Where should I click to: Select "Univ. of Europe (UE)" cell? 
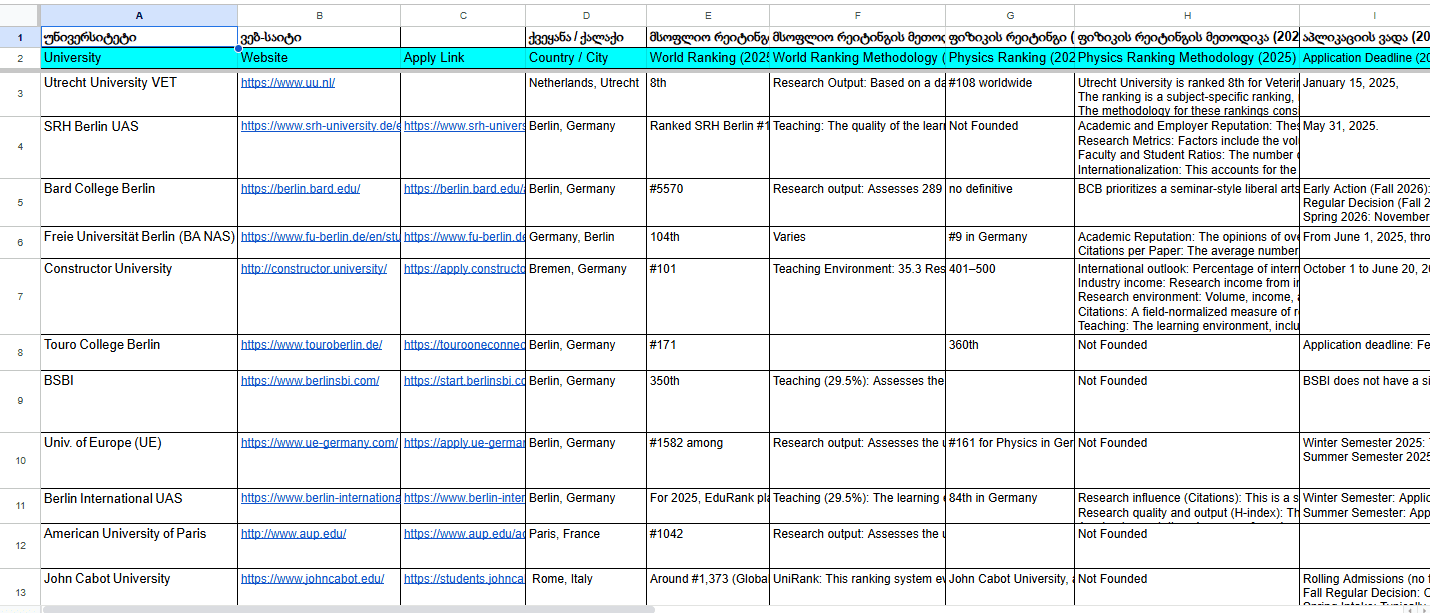pos(138,461)
